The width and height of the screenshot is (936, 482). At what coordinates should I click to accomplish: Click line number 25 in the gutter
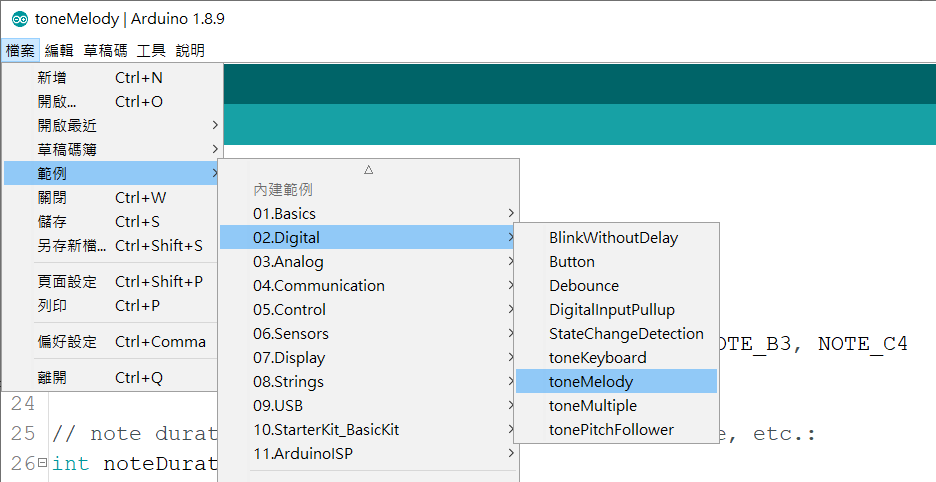pos(23,433)
